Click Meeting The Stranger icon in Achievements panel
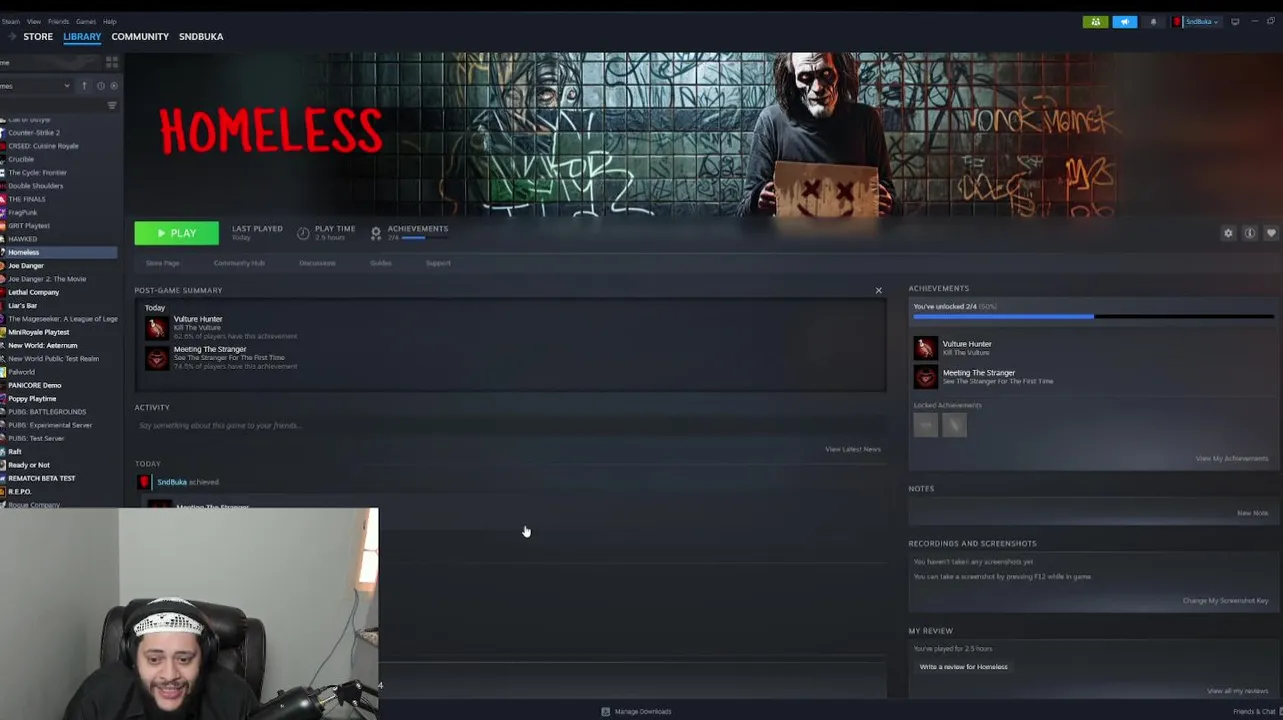This screenshot has height=720, width=1283. 925,377
